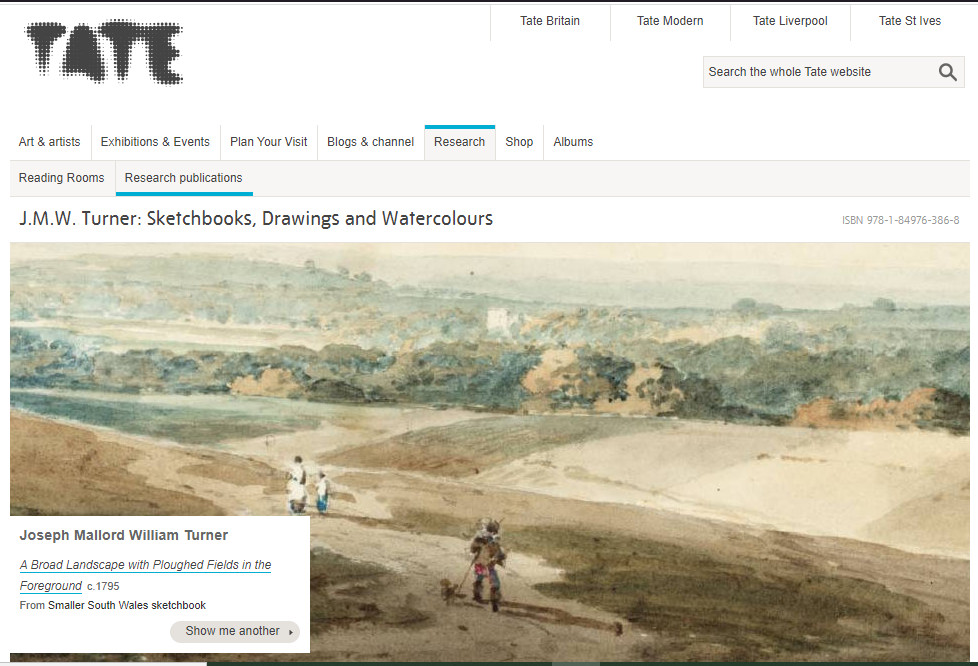Select the Research publications subtab
Viewport: 978px width, 666px height.
point(183,178)
